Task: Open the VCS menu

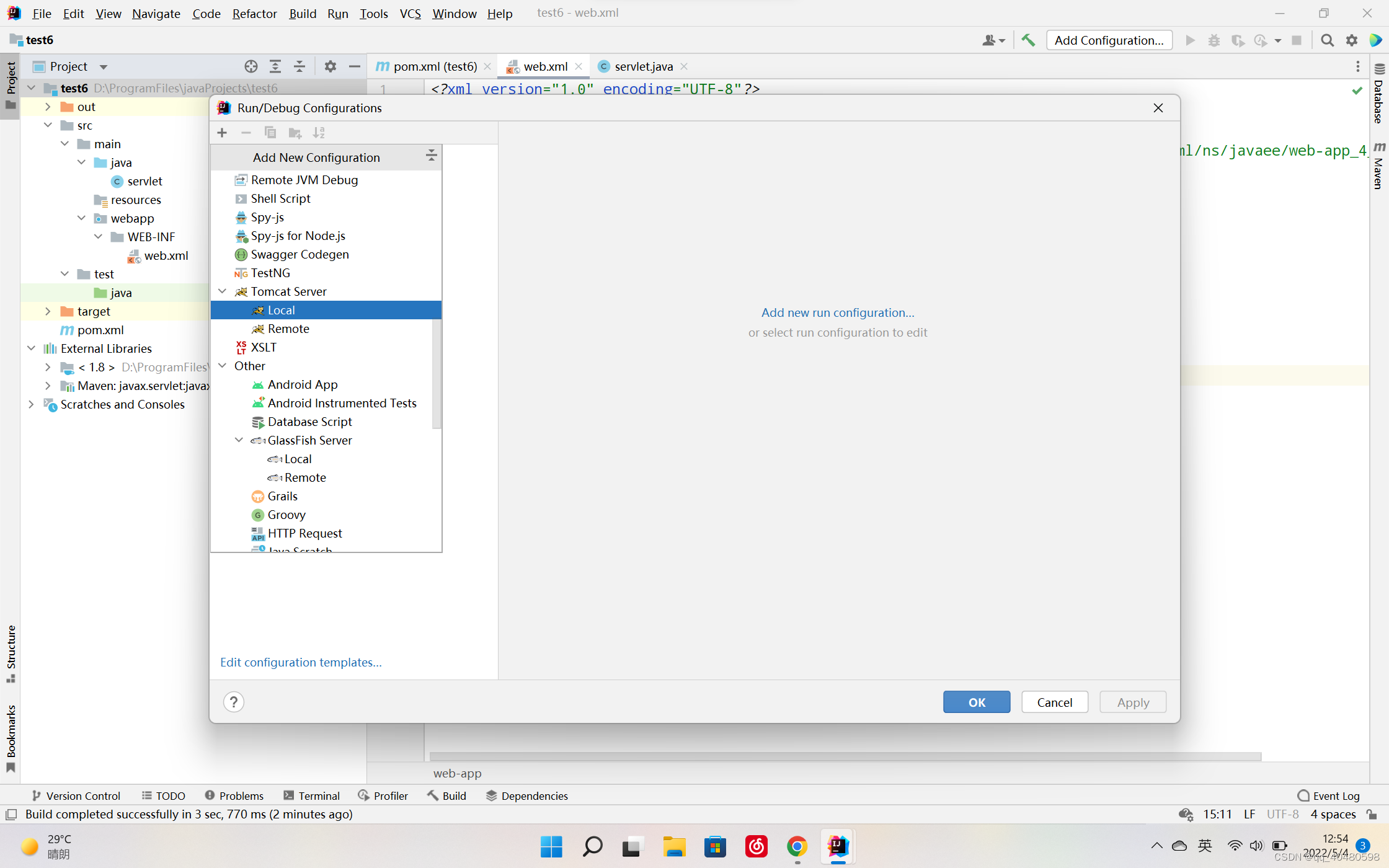Action: (x=410, y=13)
